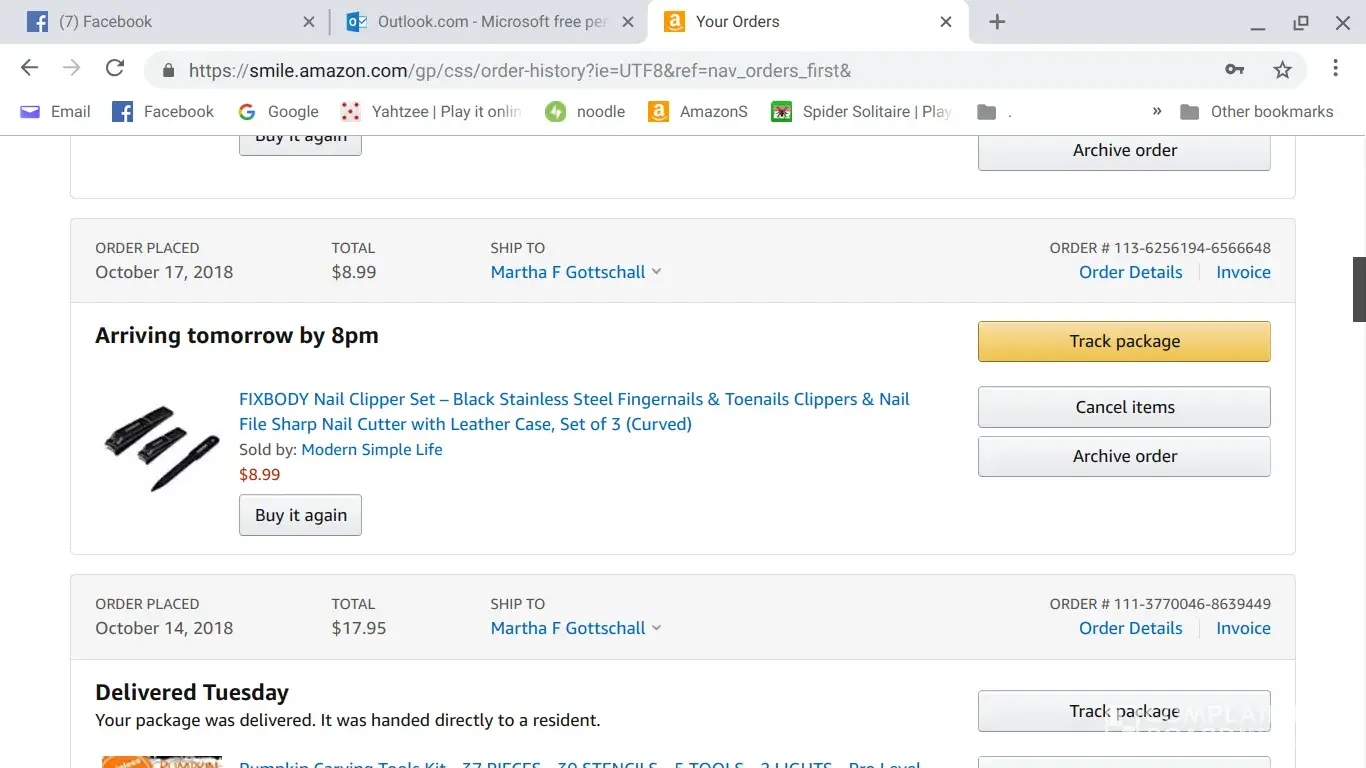Track the nail clipper package
This screenshot has width=1366, height=768.
click(1124, 341)
